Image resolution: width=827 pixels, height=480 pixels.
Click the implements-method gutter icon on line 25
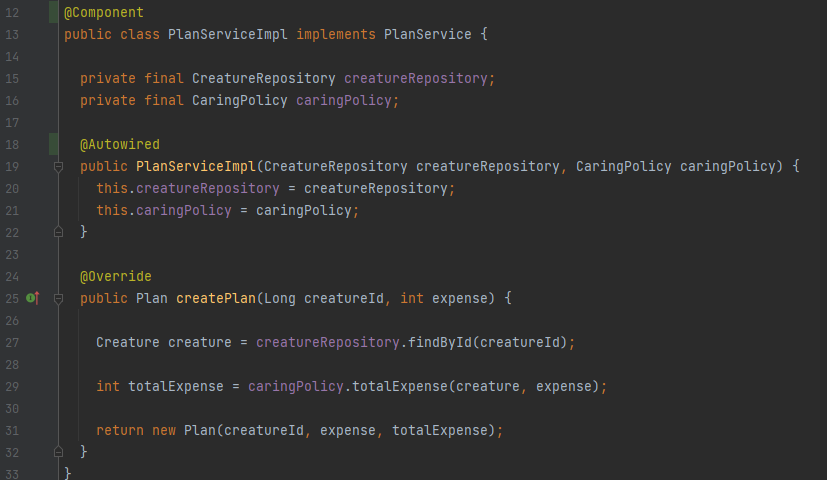[33, 299]
